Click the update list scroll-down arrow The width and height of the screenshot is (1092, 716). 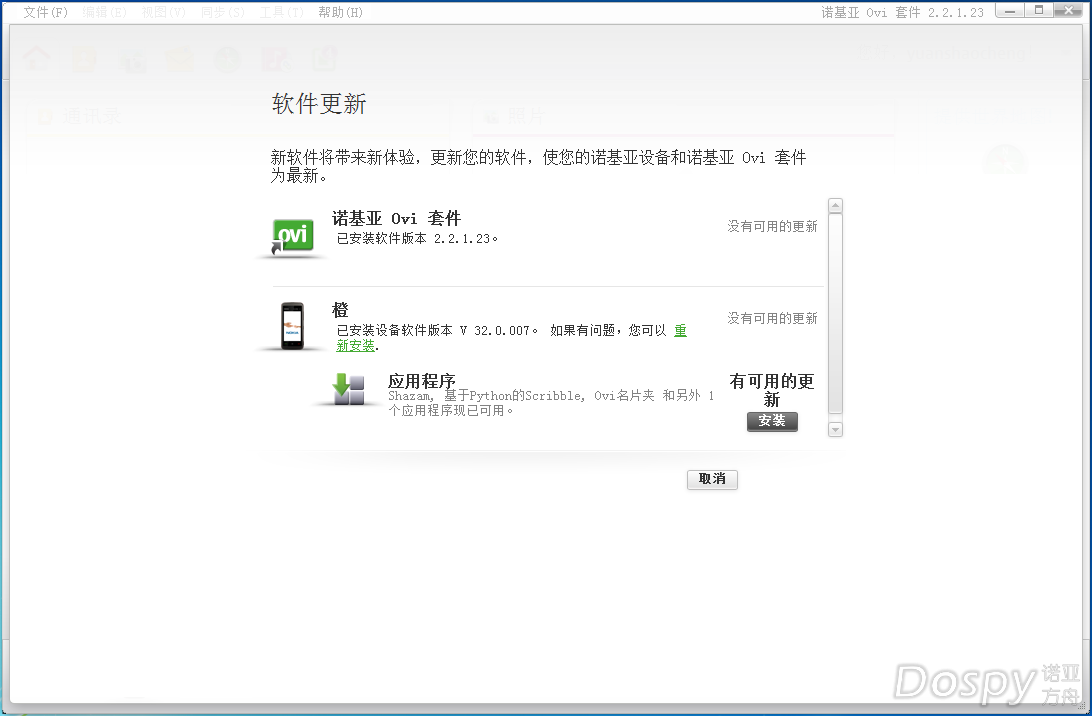pos(835,430)
